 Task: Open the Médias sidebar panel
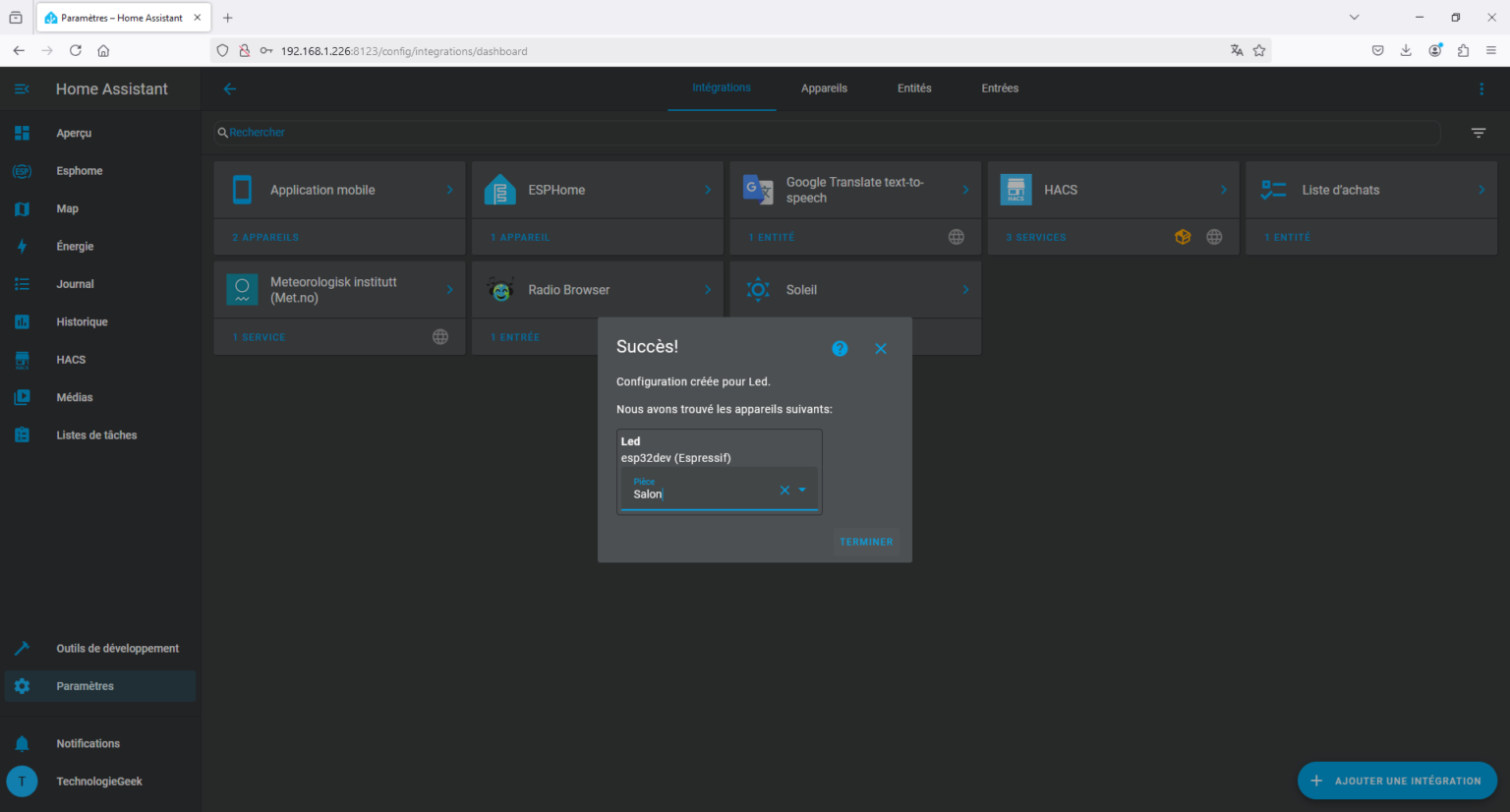tap(74, 396)
